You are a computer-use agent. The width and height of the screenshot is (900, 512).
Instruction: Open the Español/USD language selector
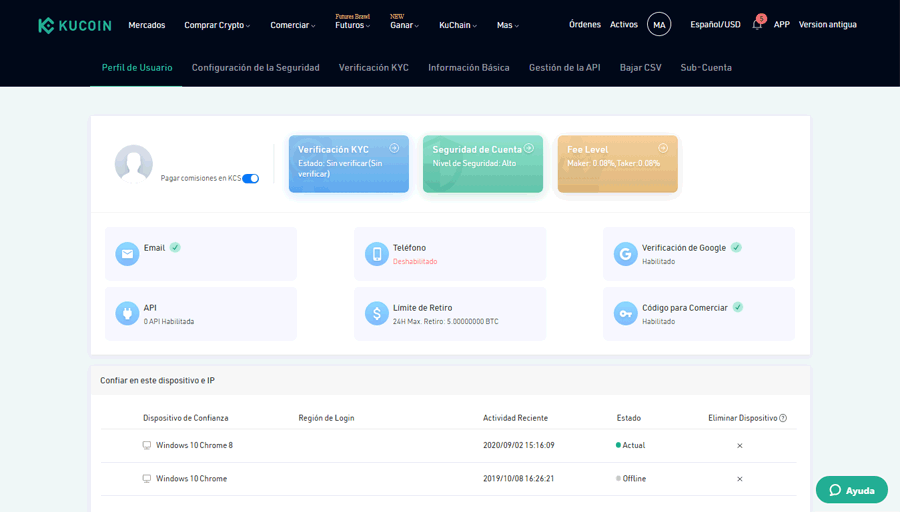tap(715, 25)
